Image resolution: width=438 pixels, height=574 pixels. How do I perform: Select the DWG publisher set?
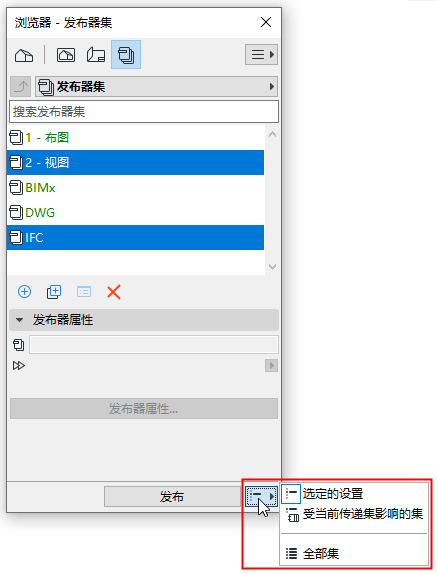136,213
